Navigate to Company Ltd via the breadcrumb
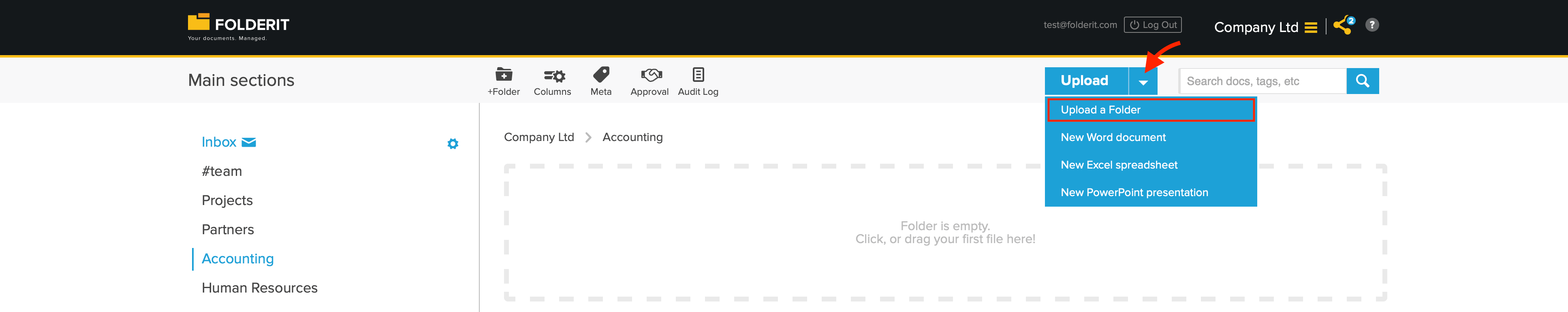Viewport: 1568px width, 312px height. (x=539, y=137)
